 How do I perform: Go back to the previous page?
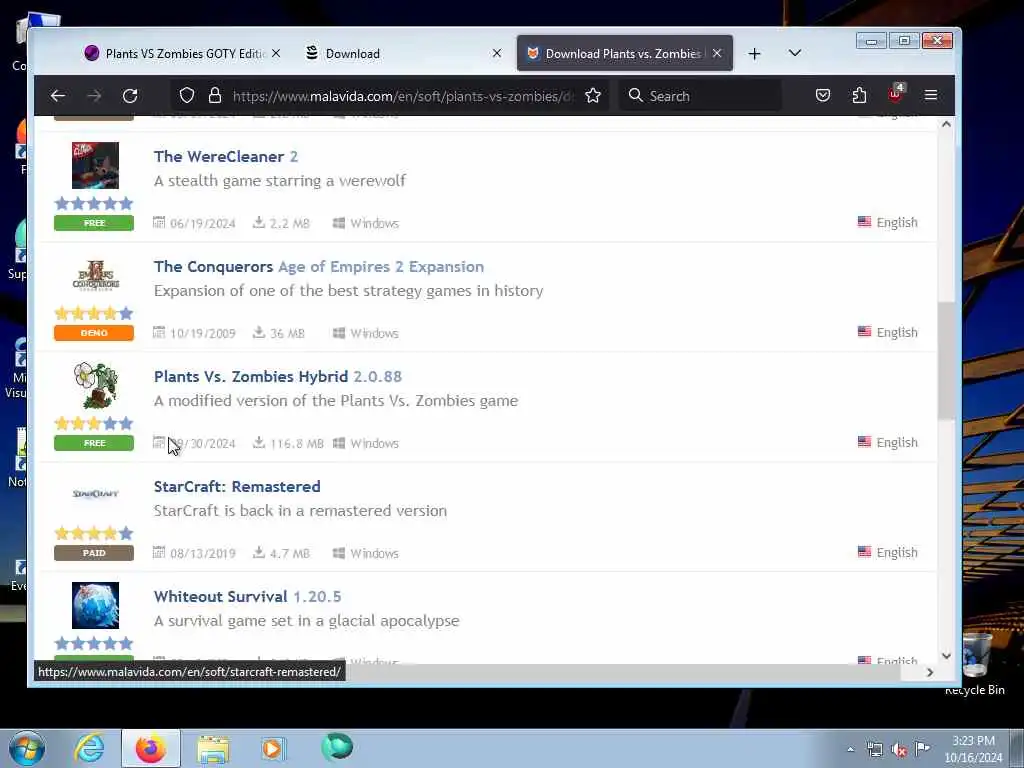(57, 96)
